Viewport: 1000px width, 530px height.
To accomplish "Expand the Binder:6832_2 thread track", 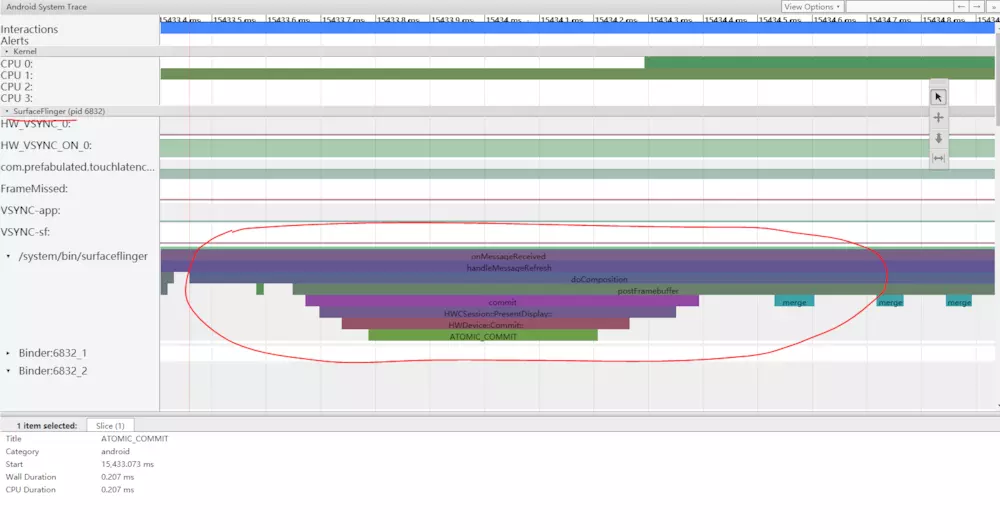I will click(8, 371).
